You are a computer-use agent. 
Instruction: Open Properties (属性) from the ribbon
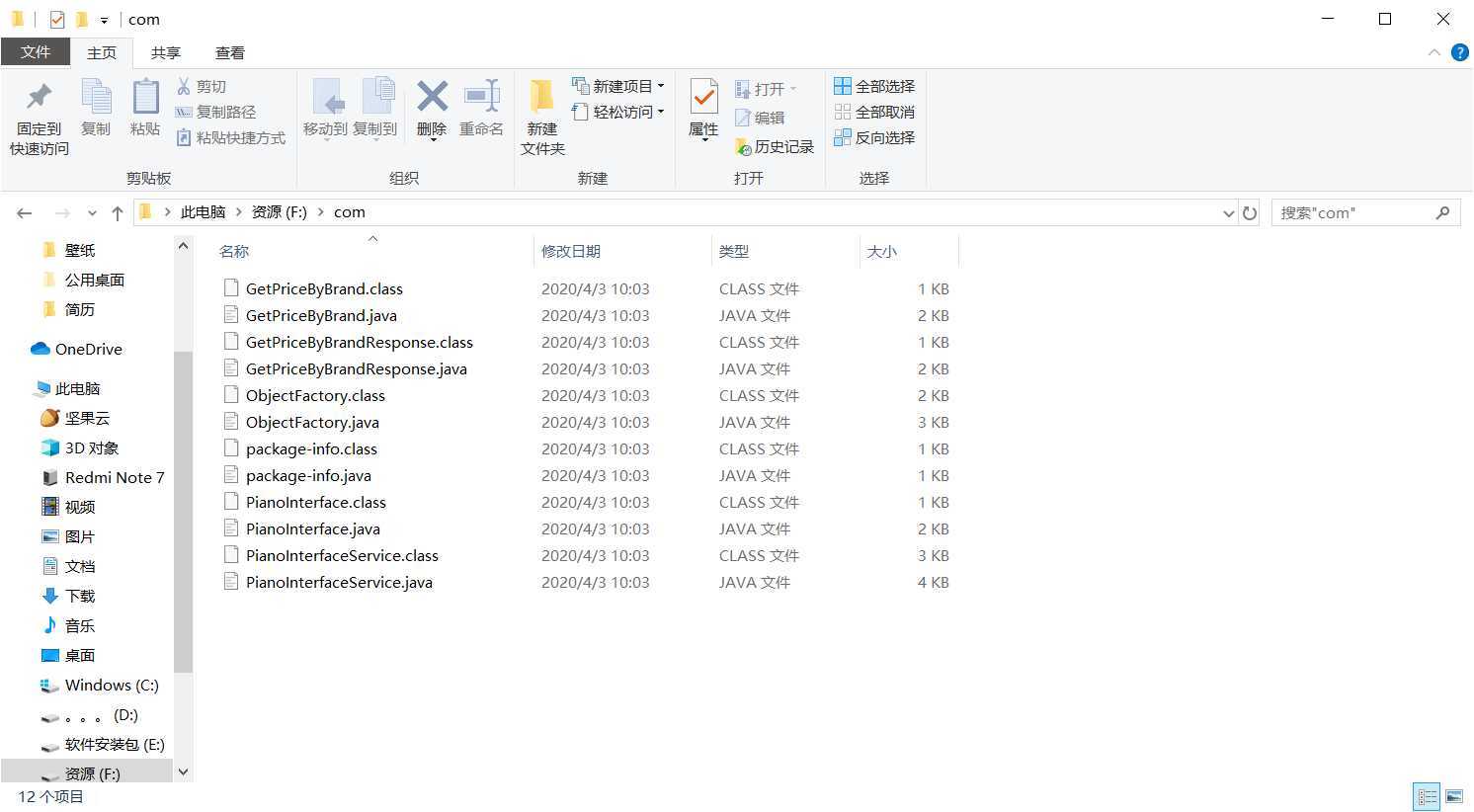[x=703, y=99]
